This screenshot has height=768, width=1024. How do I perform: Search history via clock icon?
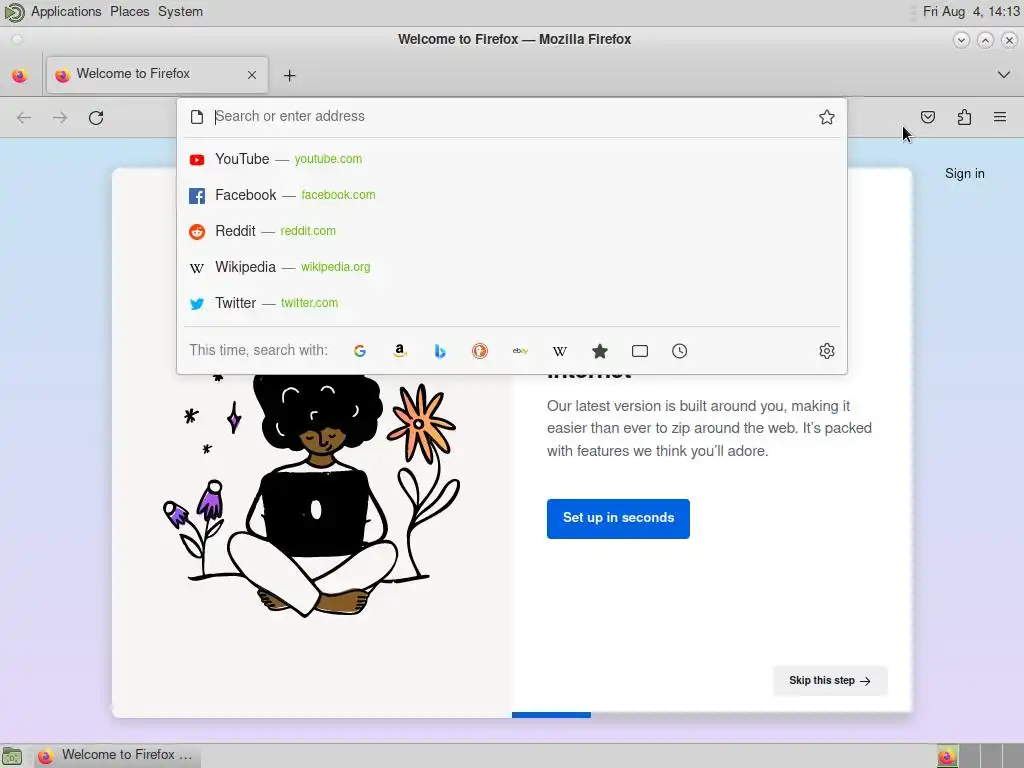click(x=679, y=351)
